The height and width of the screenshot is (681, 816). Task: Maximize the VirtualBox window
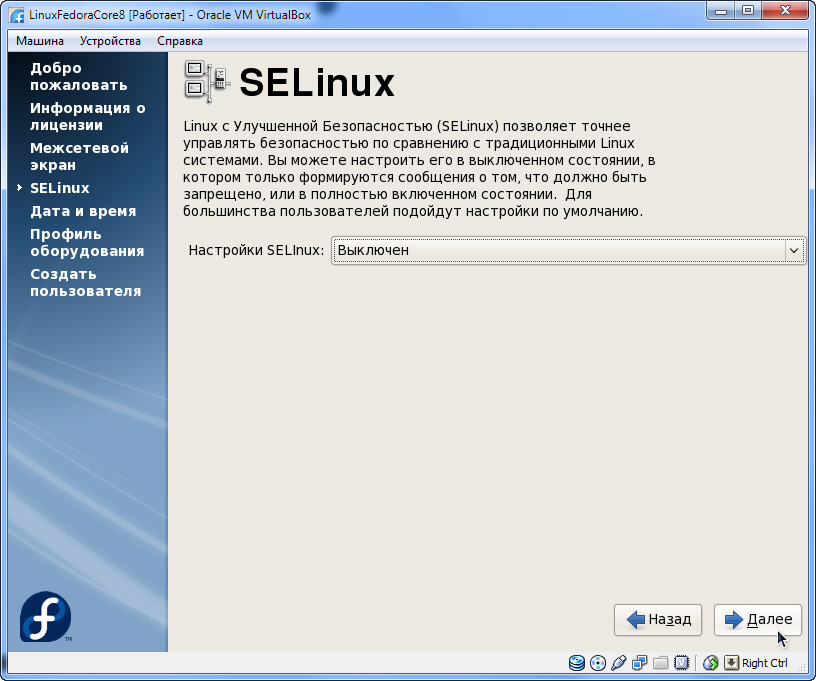coord(748,11)
